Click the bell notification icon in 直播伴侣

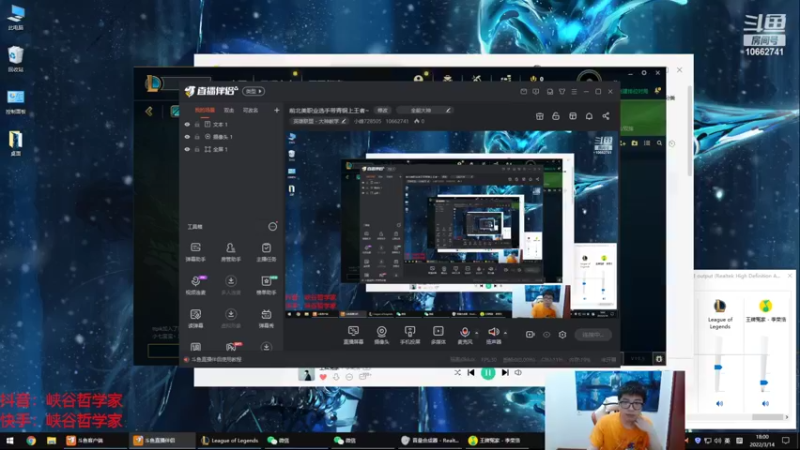(589, 116)
